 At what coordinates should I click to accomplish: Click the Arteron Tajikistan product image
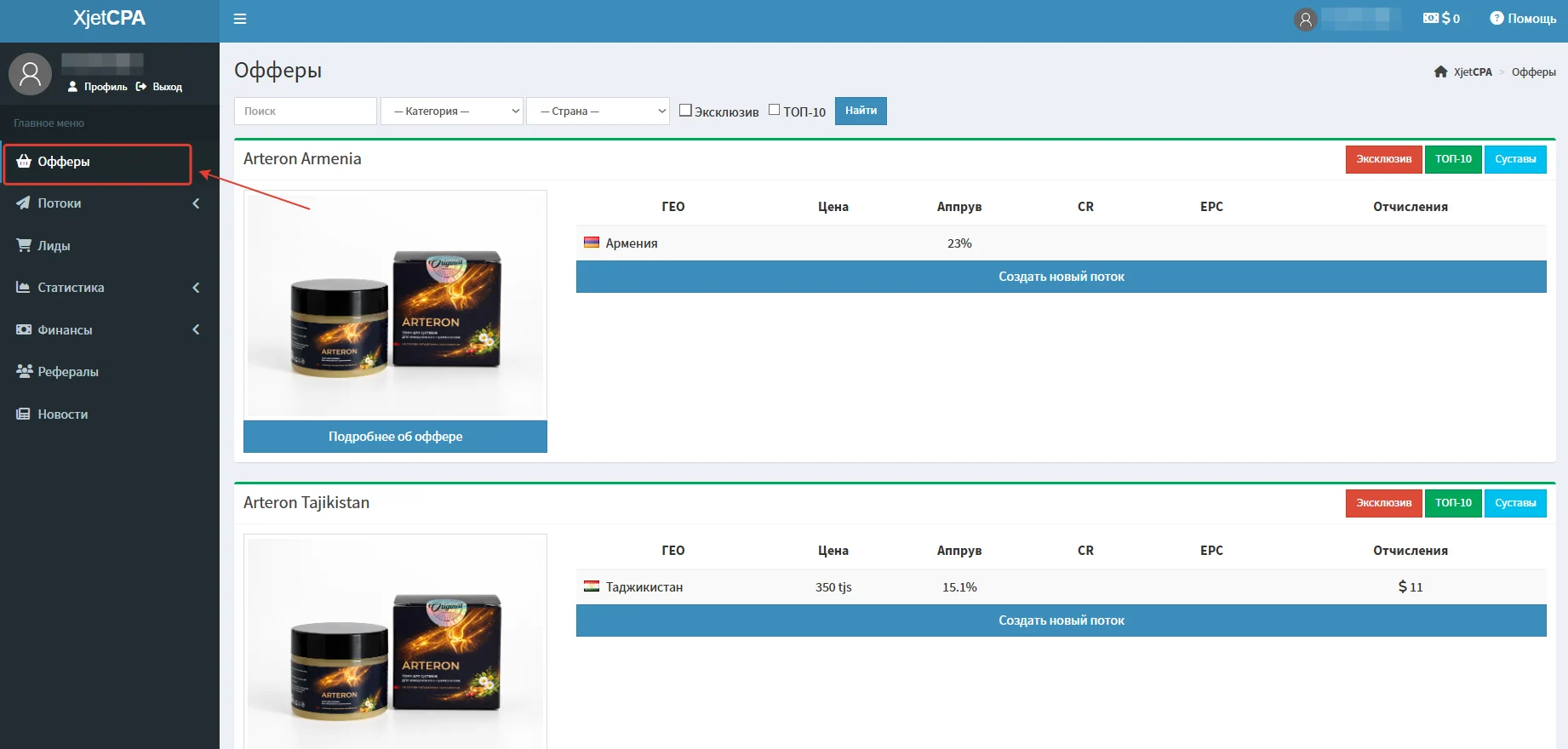tap(395, 642)
